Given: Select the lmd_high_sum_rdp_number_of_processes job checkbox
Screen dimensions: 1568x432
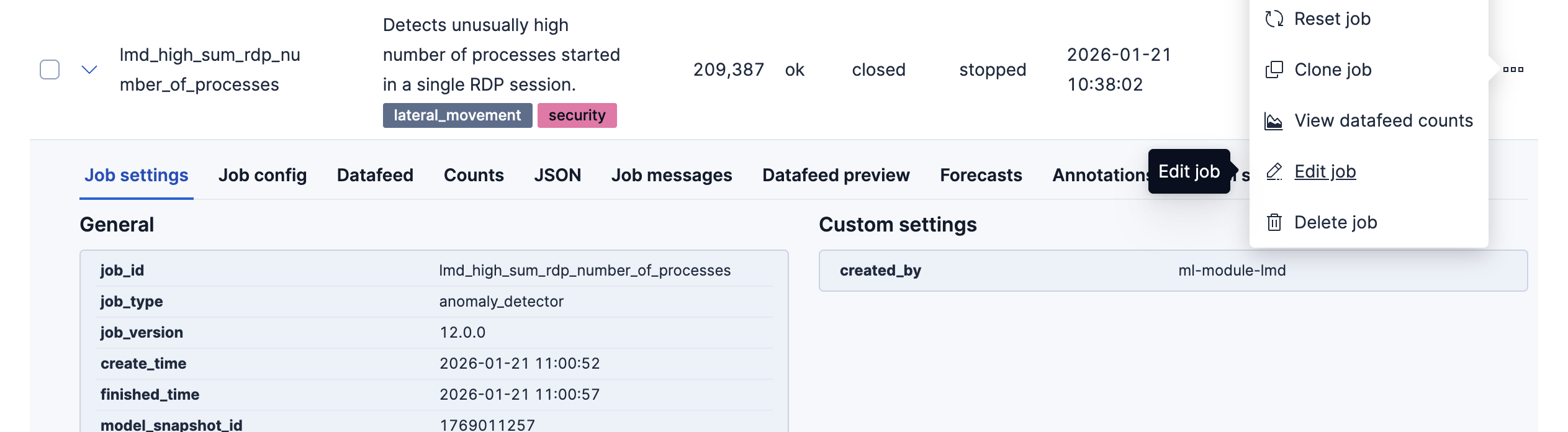Looking at the screenshot, I should click(x=50, y=70).
